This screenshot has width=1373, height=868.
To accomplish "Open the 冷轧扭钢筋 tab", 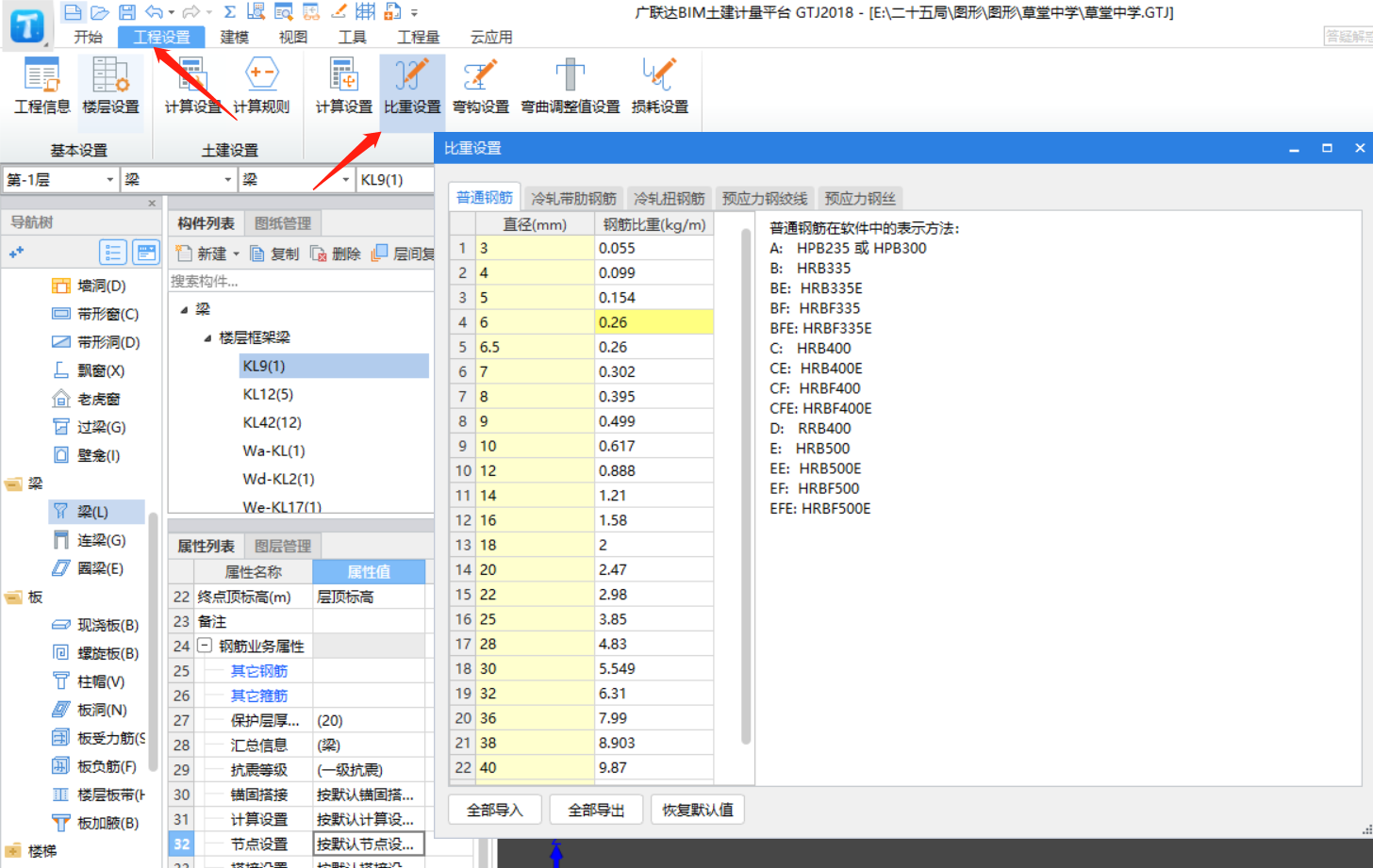I will [x=670, y=198].
